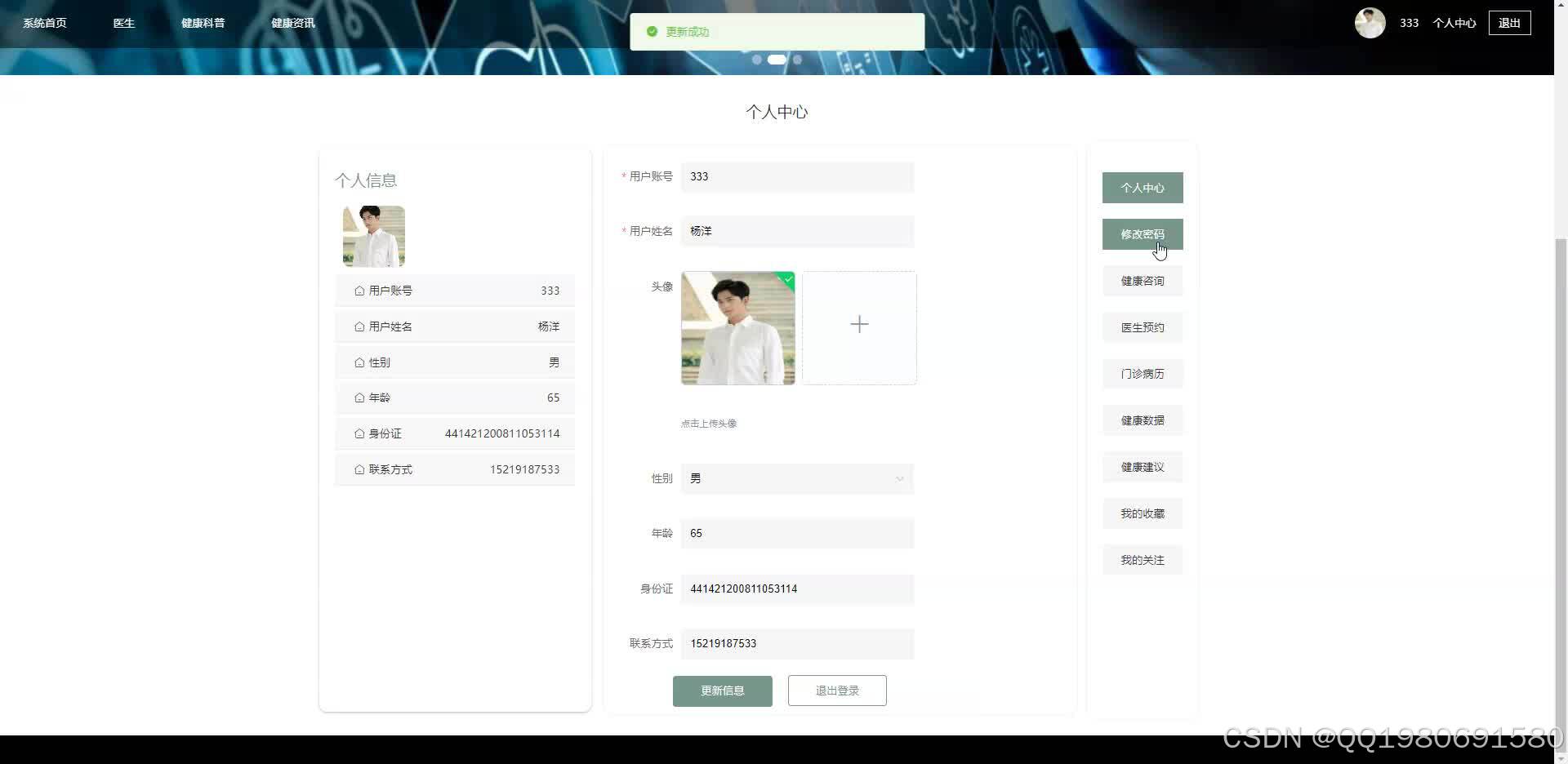This screenshot has height=764, width=1568.
Task: Select the third carousel indicator dot
Action: (x=797, y=60)
